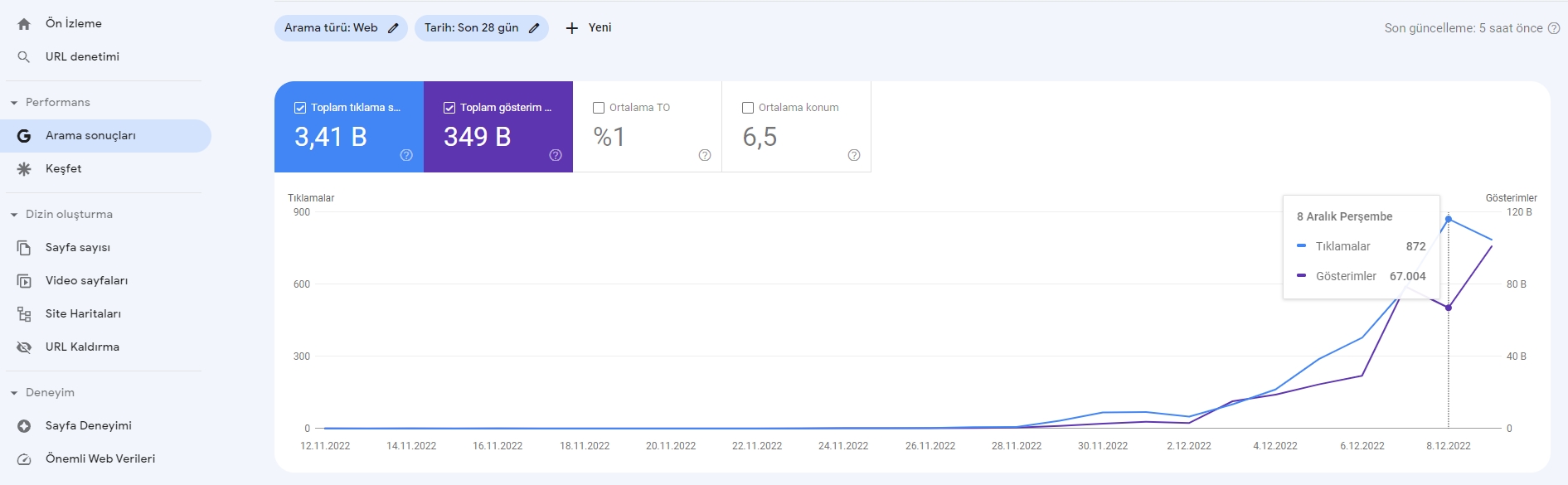Click help icon on Toplam gösterim card
Viewport: 1568px width, 485px height.
point(556,155)
